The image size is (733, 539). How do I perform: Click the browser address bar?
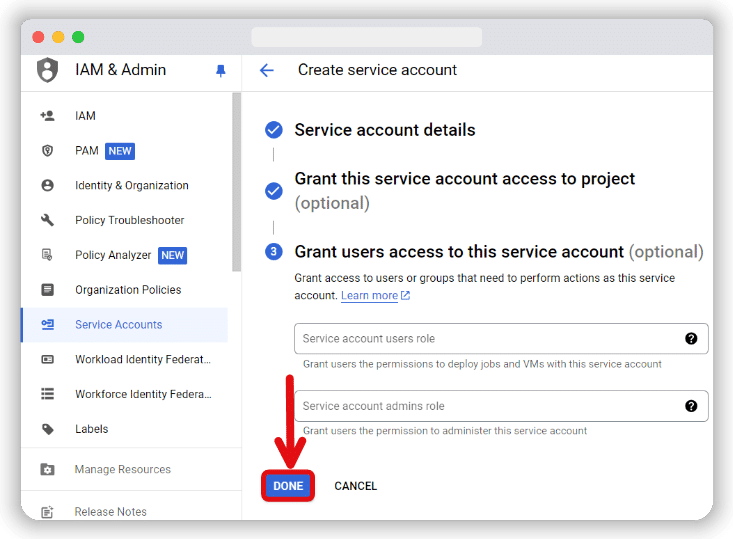pos(366,37)
